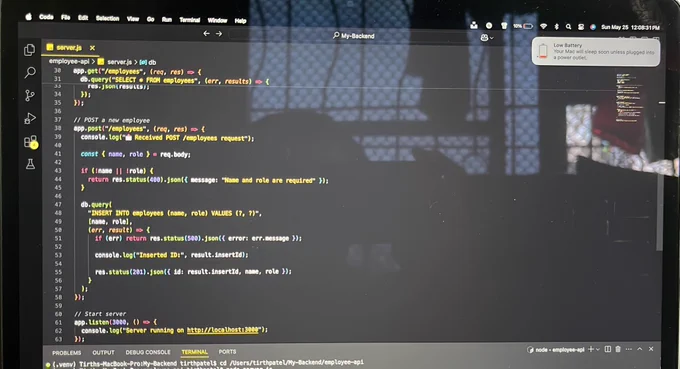This screenshot has width=680, height=369.
Task: Open the new terminal launch profile dropdown
Action: [598, 349]
